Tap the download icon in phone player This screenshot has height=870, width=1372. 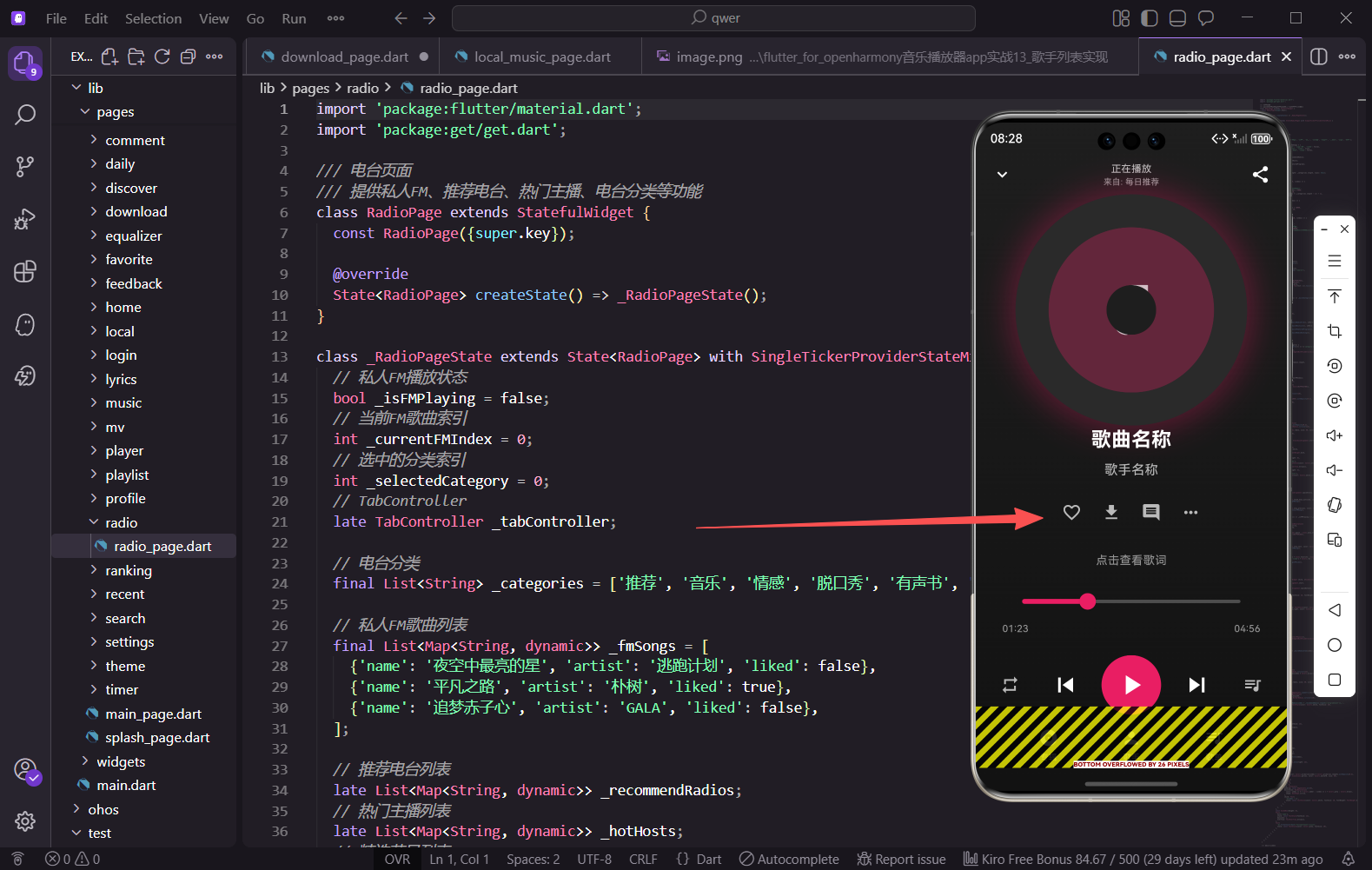[x=1111, y=512]
